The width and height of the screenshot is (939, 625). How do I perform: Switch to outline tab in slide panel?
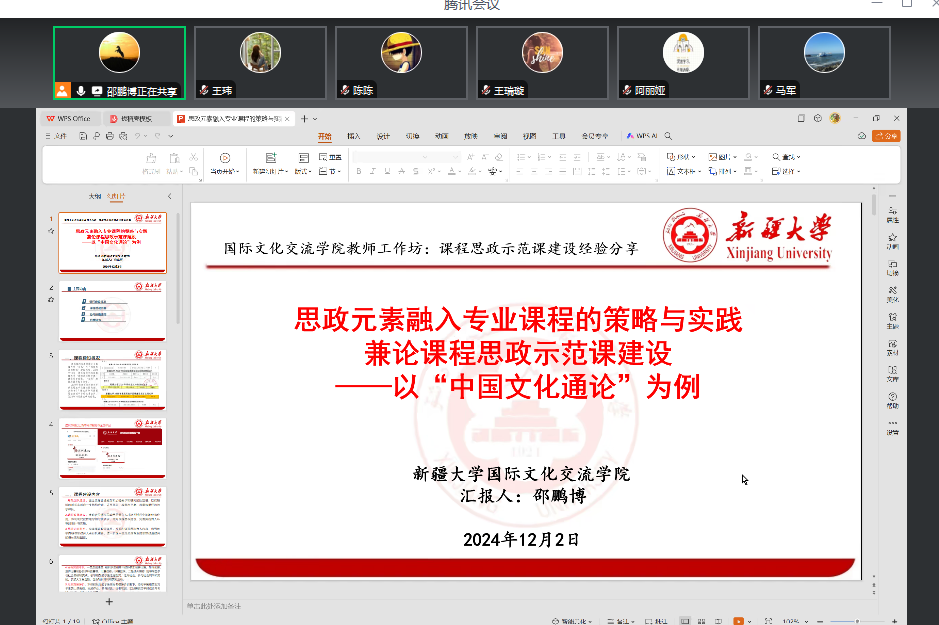click(x=95, y=196)
